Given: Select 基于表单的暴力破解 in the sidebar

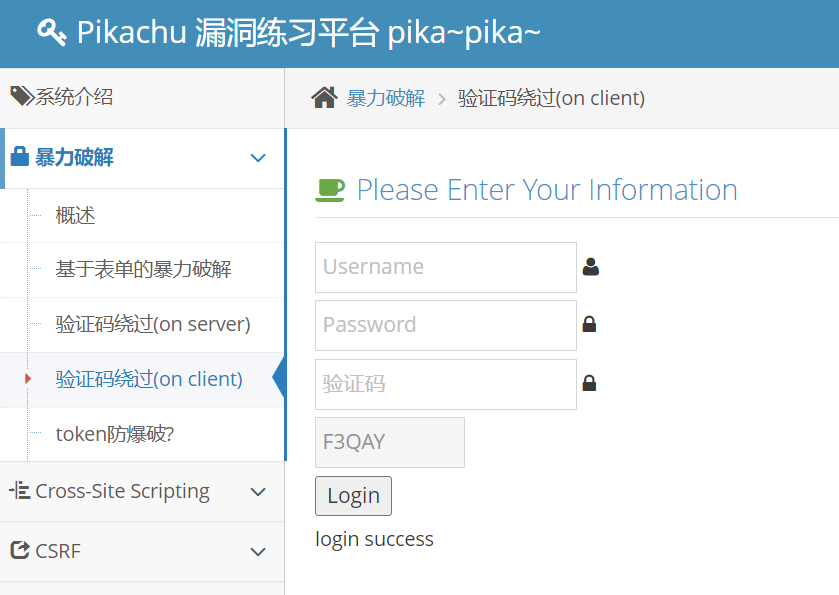Looking at the screenshot, I should [143, 269].
